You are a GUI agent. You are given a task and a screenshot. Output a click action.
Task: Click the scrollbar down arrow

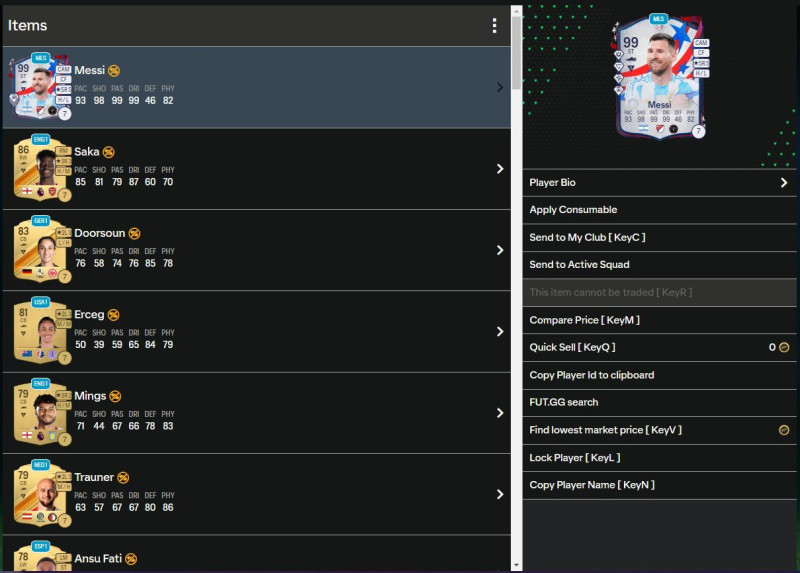(516, 565)
